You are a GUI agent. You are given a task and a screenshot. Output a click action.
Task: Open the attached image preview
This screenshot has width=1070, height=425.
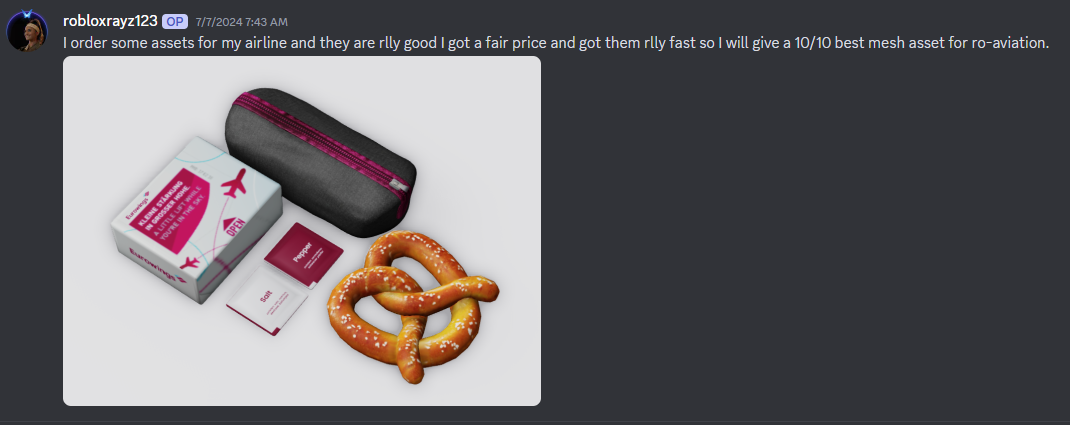click(302, 231)
